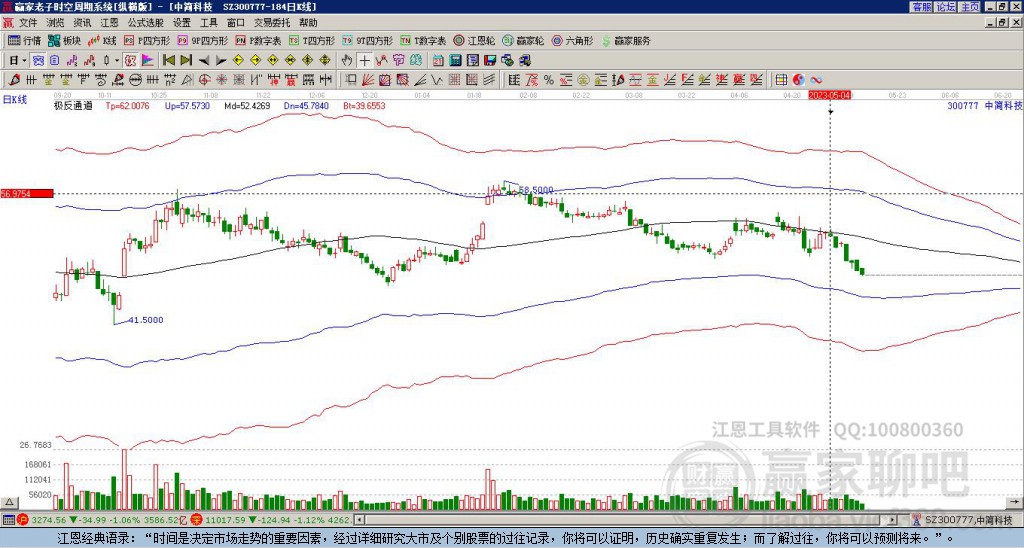Select the zigzag wave line tool
1024x548 pixels.
point(381,61)
